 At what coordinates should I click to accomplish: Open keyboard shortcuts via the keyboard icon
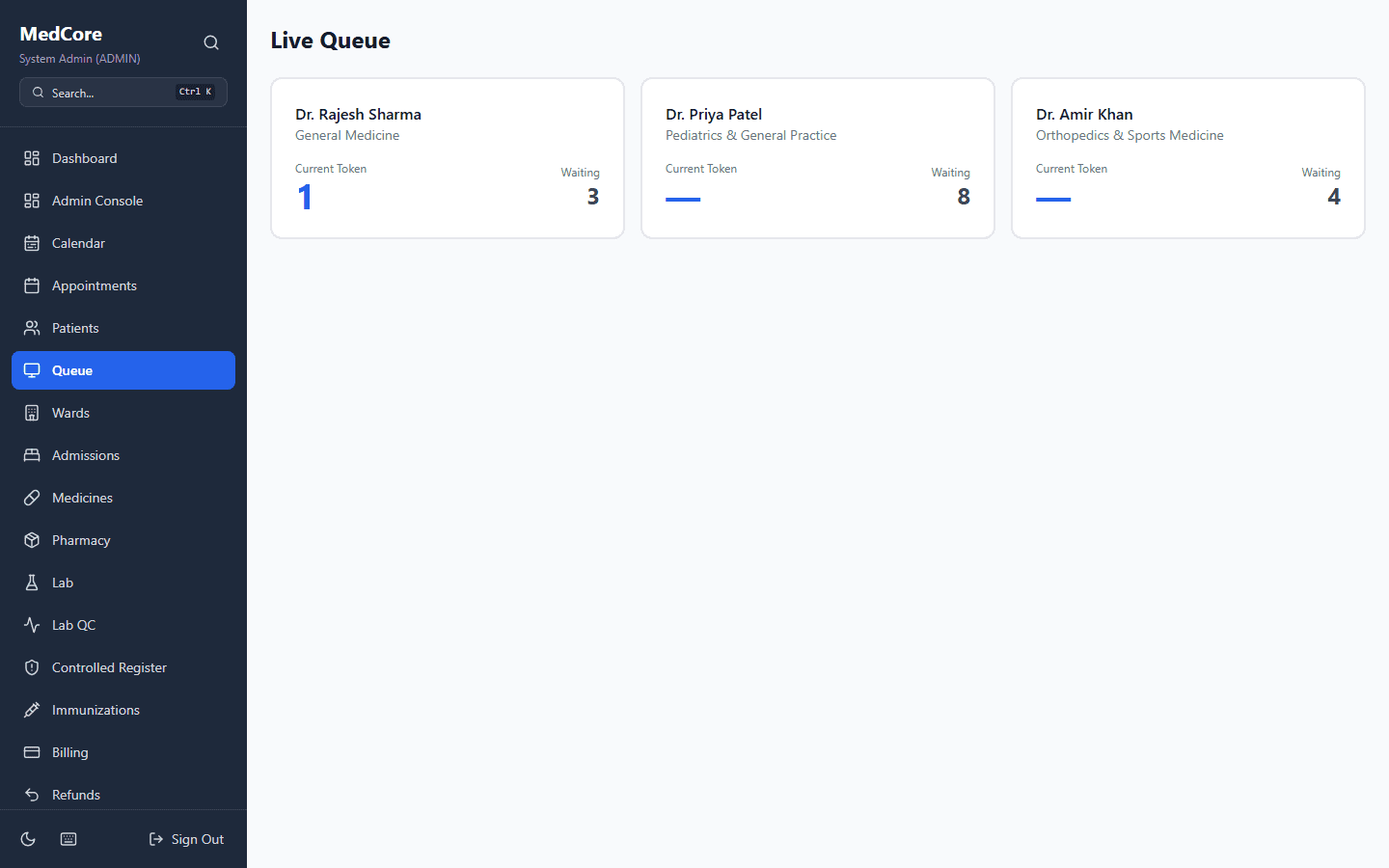(68, 839)
